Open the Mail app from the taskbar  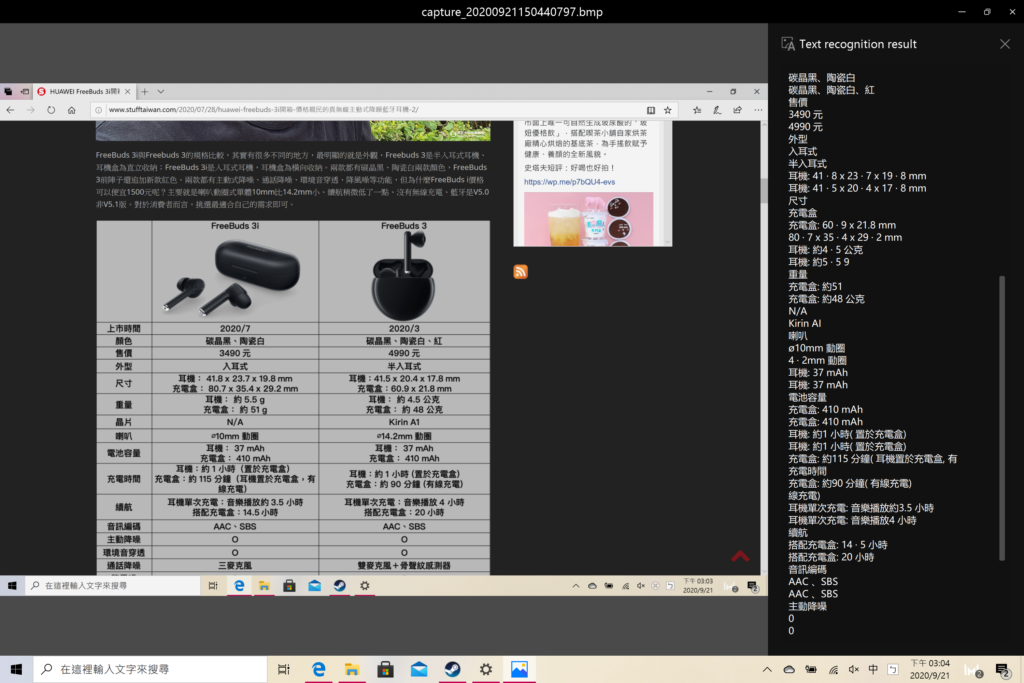(x=419, y=669)
